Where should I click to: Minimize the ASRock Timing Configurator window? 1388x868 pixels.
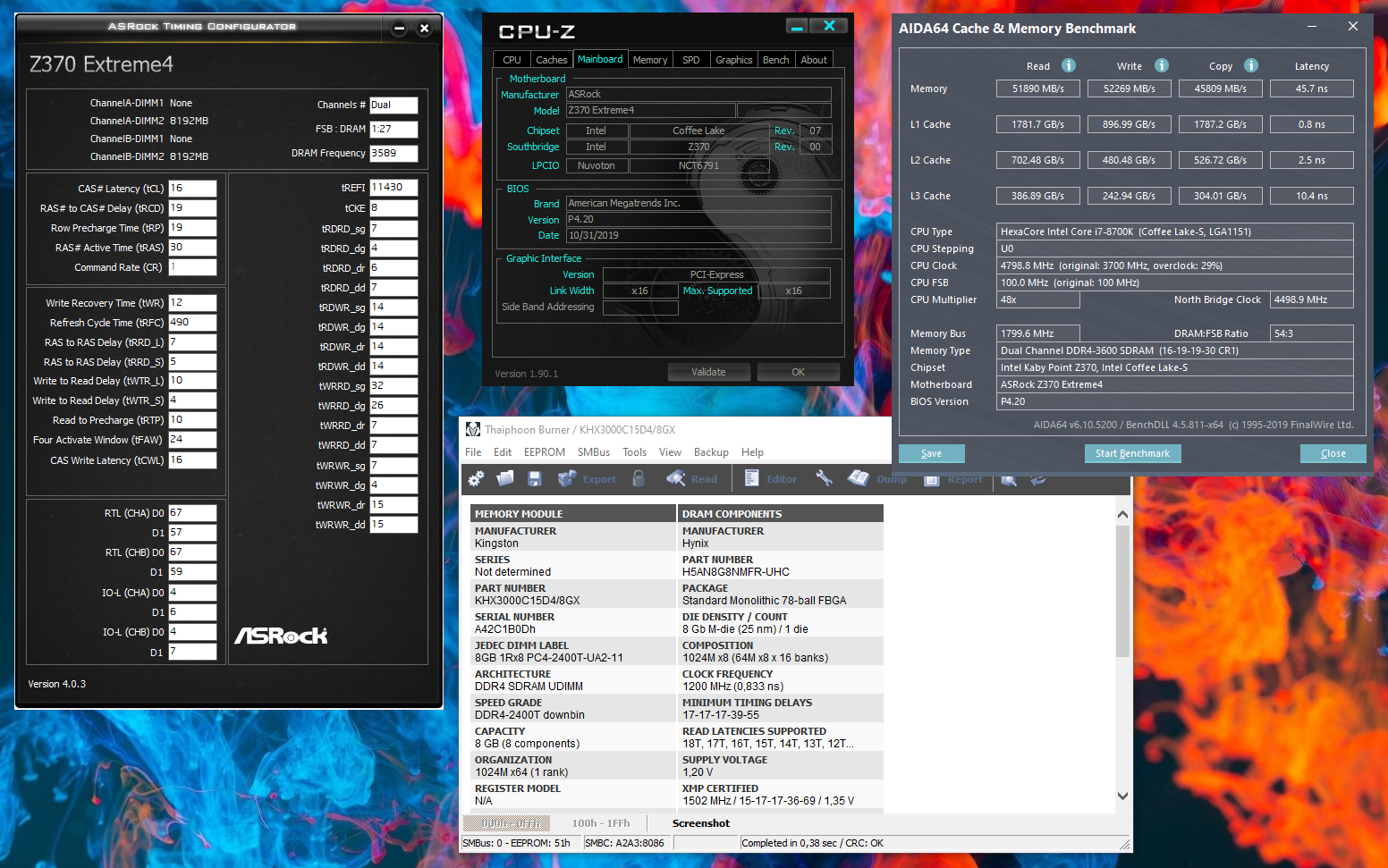click(x=400, y=29)
